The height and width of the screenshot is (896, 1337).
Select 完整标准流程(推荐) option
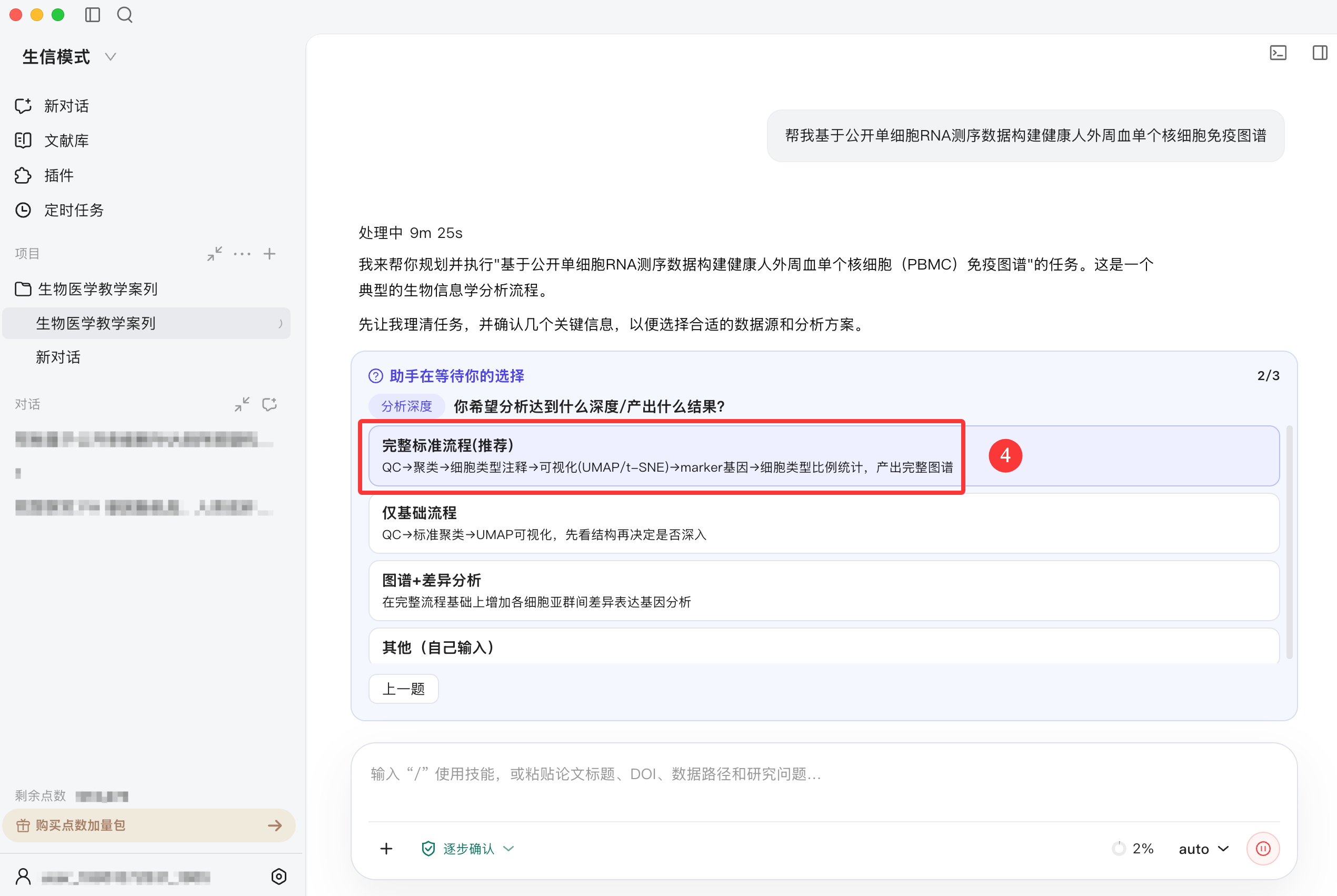[824, 456]
